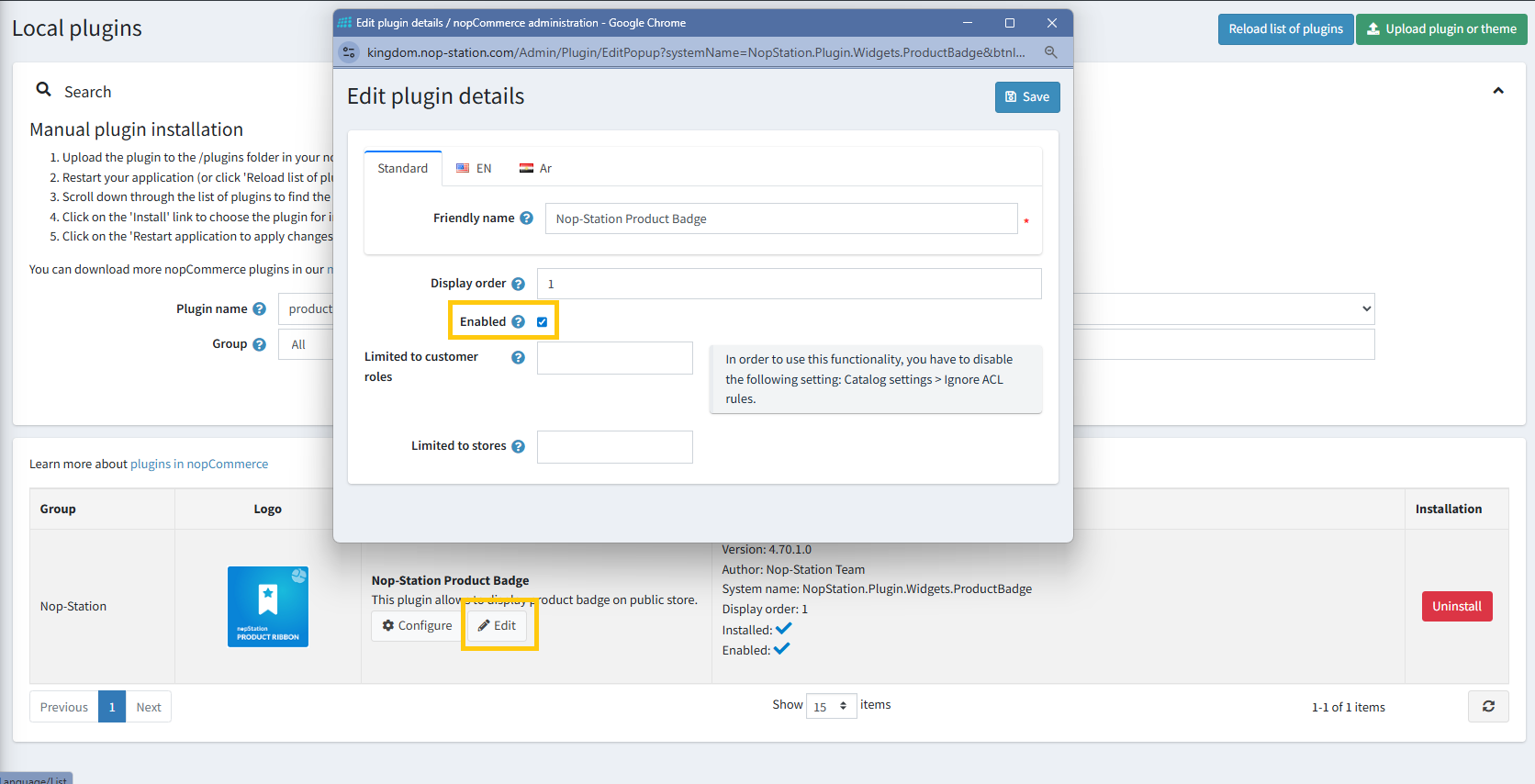Click the Plugin name help icon
The image size is (1535, 784).
pyautogui.click(x=259, y=309)
